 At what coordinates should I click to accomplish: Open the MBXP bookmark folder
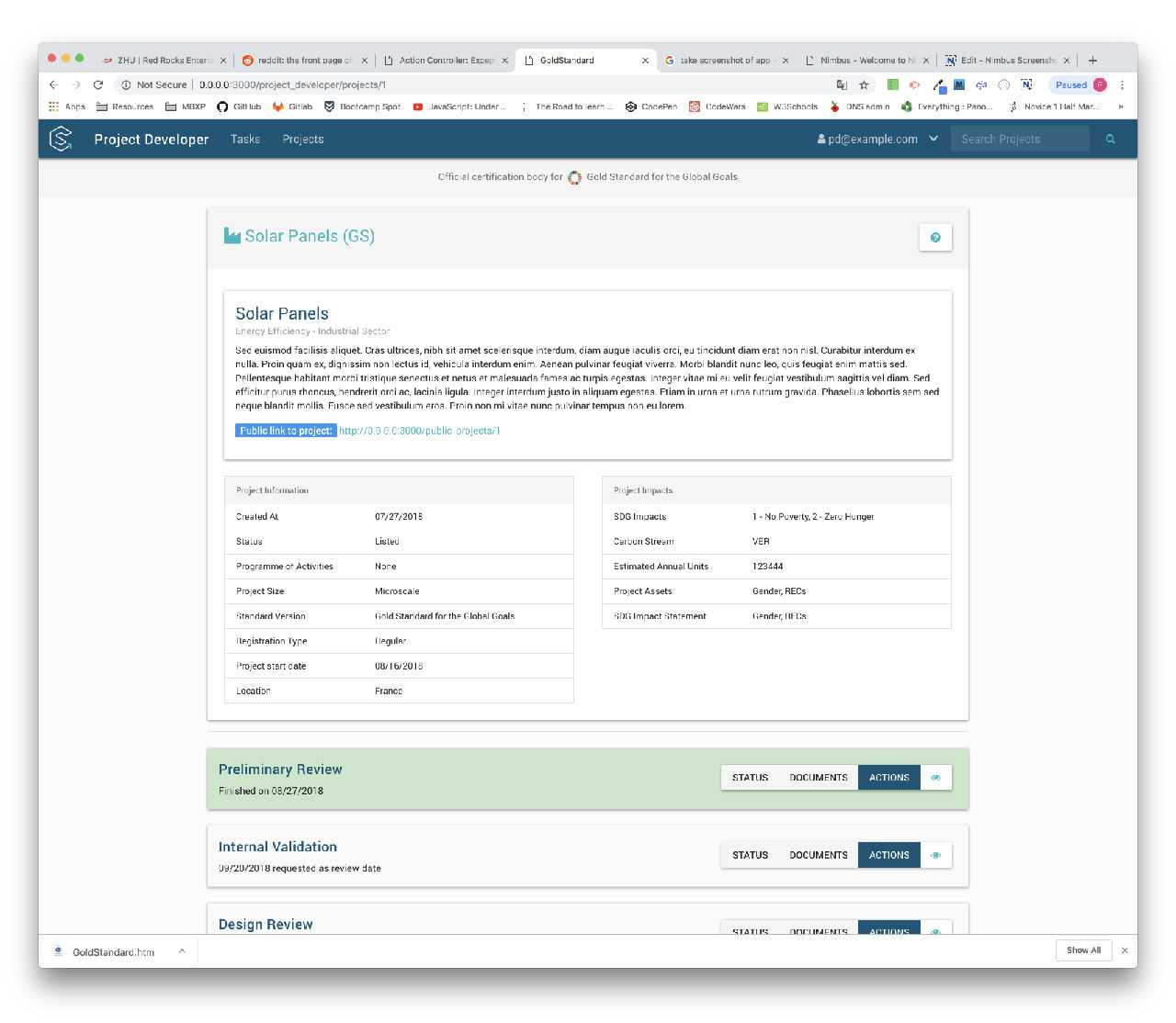(186, 107)
